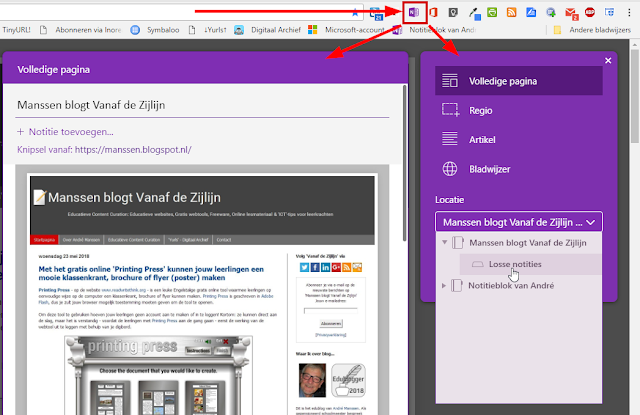Open Digitaal Archief bookmark

(x=268, y=30)
